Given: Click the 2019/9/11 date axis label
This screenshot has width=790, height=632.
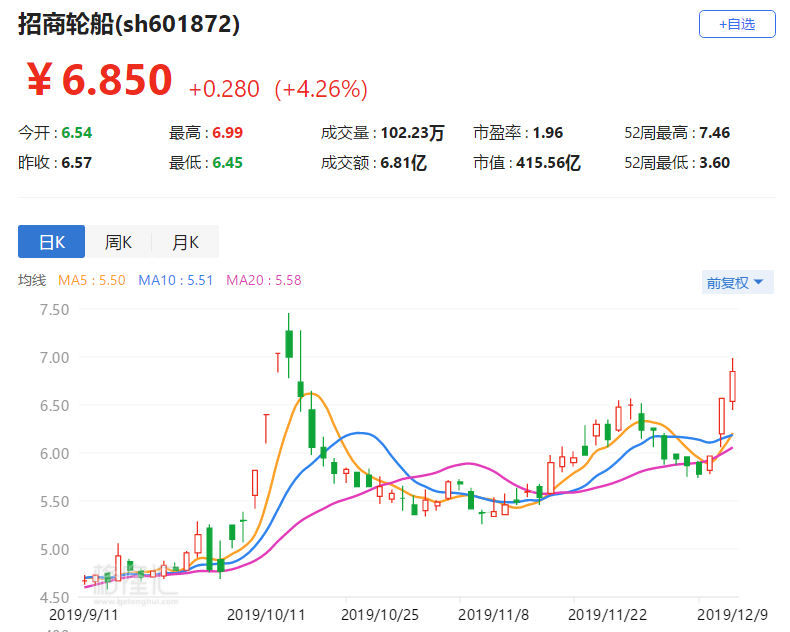Looking at the screenshot, I should click(x=83, y=615).
